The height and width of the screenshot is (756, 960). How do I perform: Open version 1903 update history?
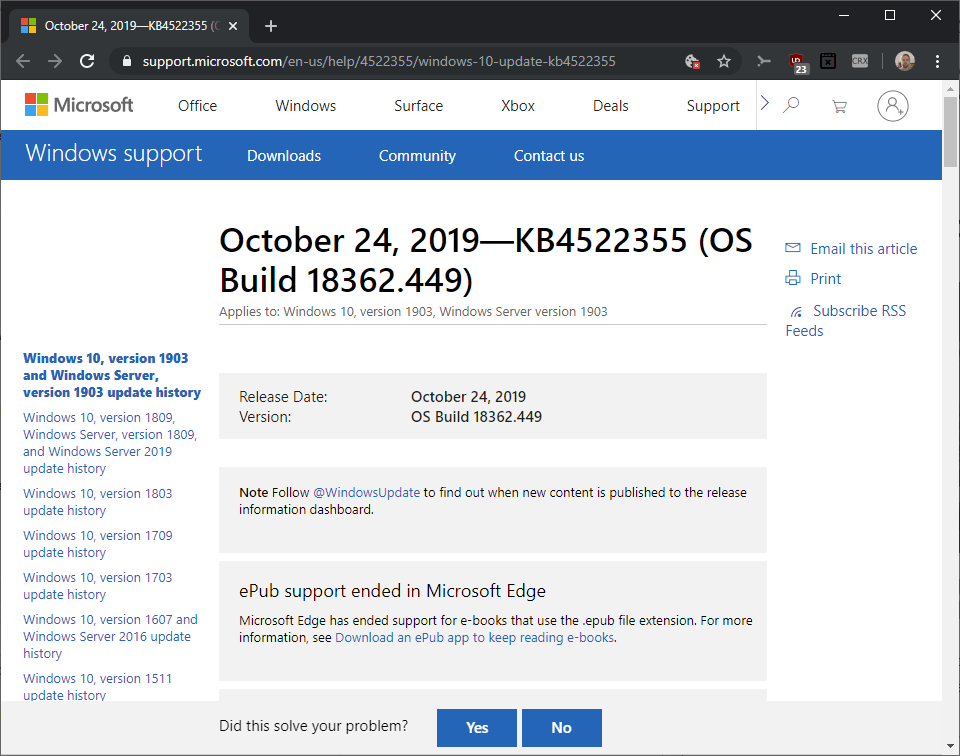[x=112, y=375]
